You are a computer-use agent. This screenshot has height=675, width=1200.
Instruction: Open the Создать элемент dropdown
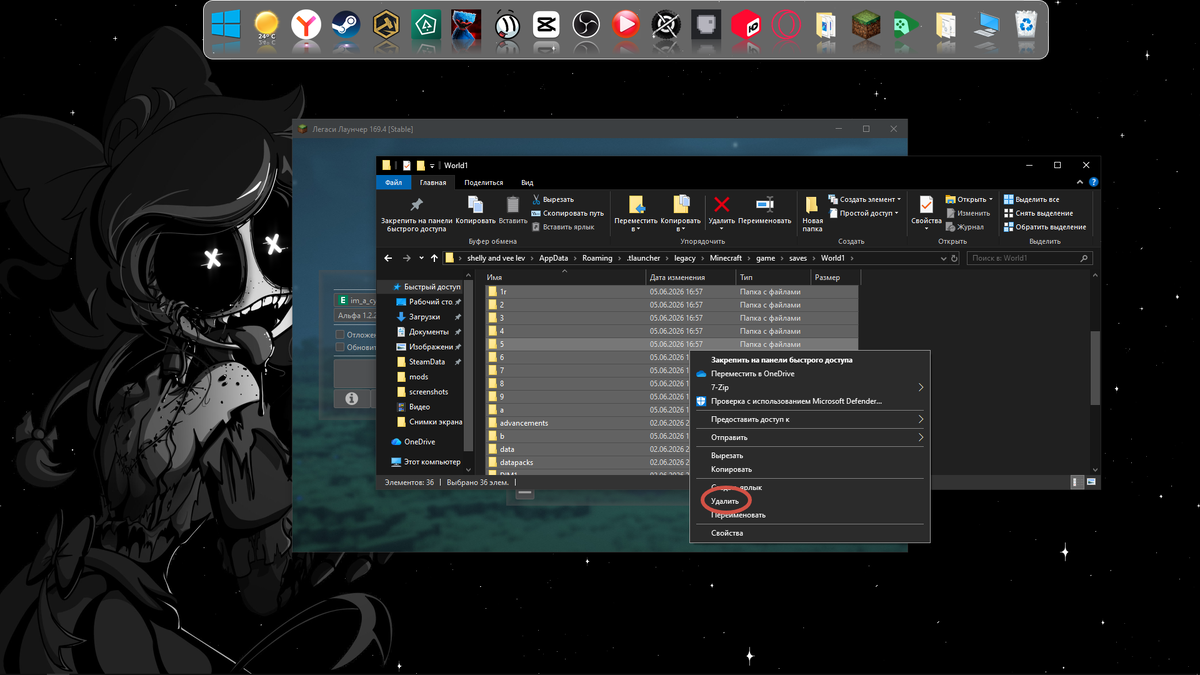865,200
